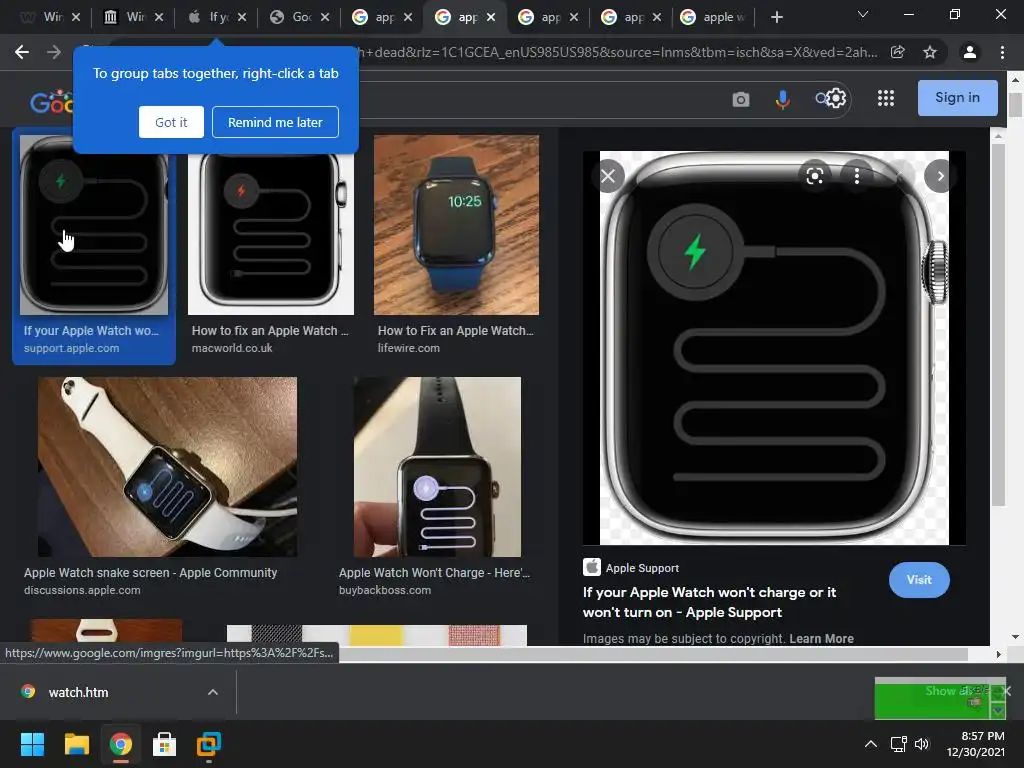
Task: Open downloaded watch.htm file
Action: (78, 692)
